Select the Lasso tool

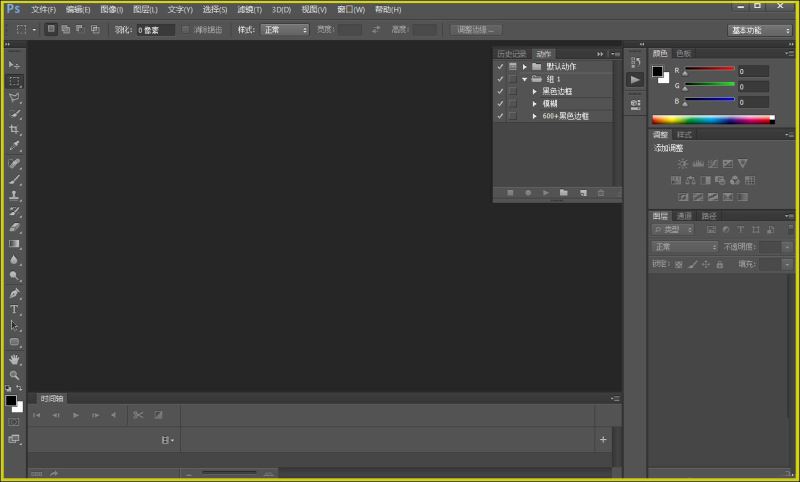tap(14, 97)
